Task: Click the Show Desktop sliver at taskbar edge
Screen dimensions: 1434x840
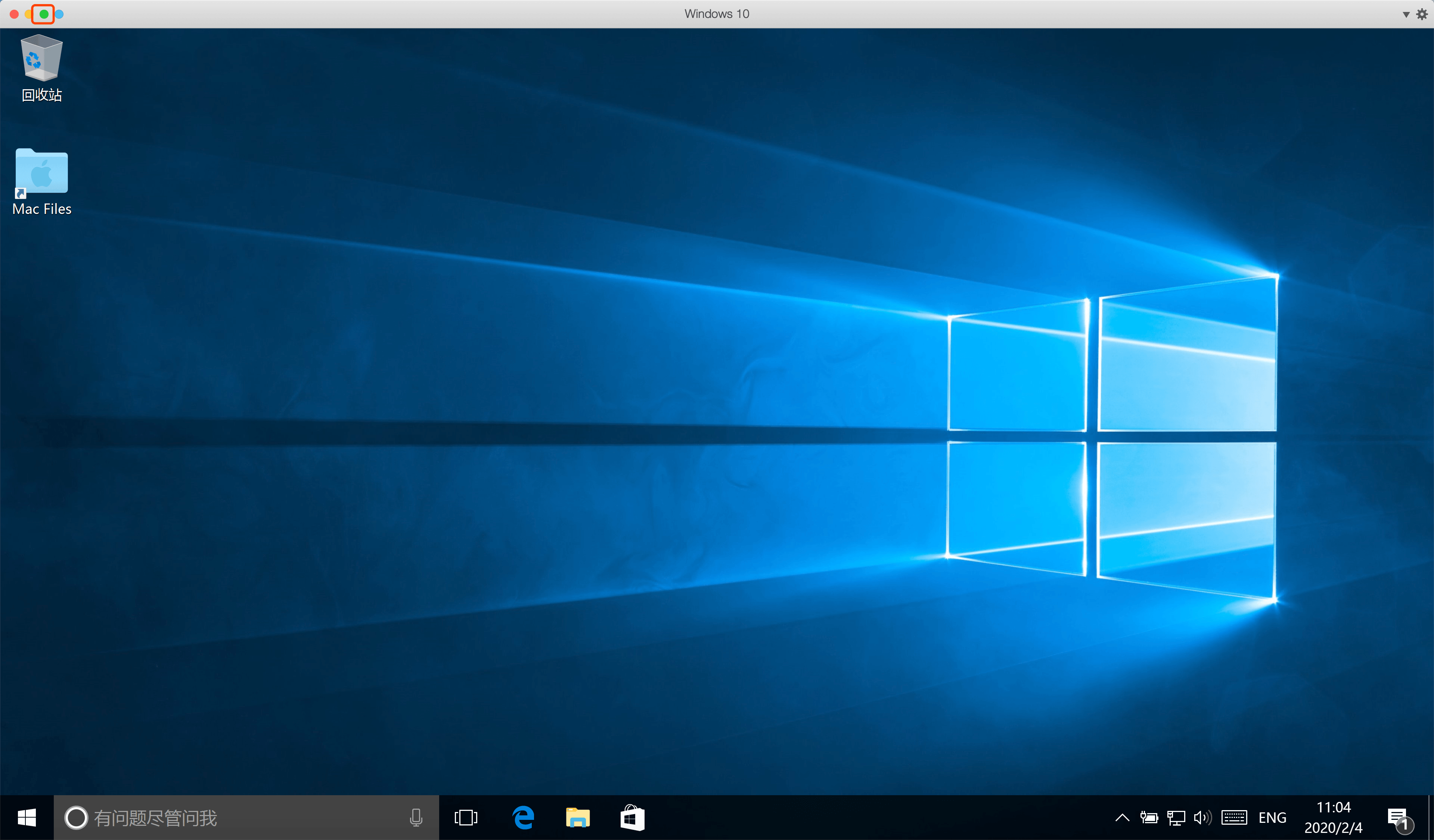Action: (x=1431, y=818)
